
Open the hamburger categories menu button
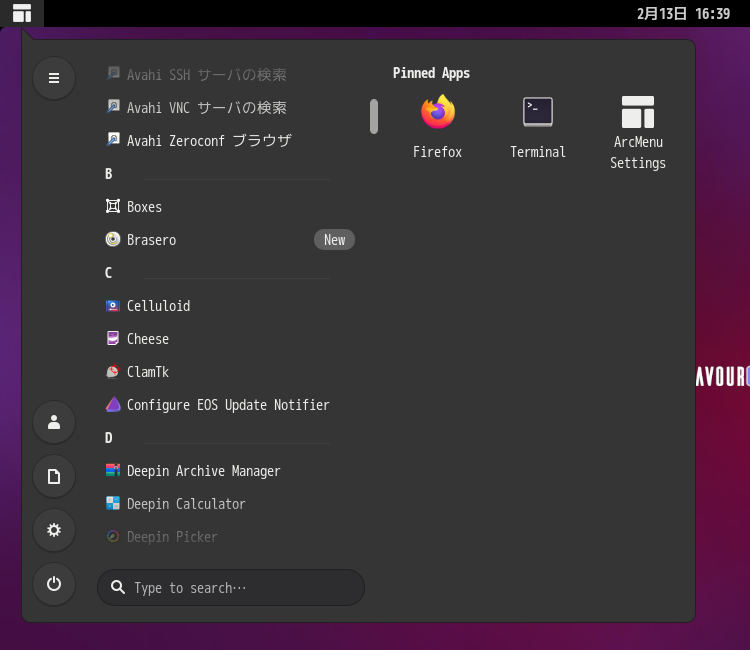pos(54,78)
